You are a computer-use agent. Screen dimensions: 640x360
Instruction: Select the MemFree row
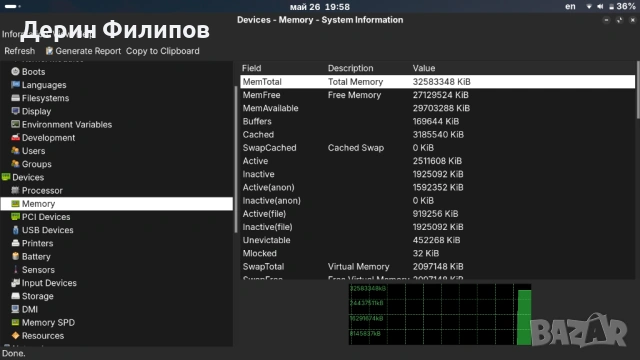[438, 95]
